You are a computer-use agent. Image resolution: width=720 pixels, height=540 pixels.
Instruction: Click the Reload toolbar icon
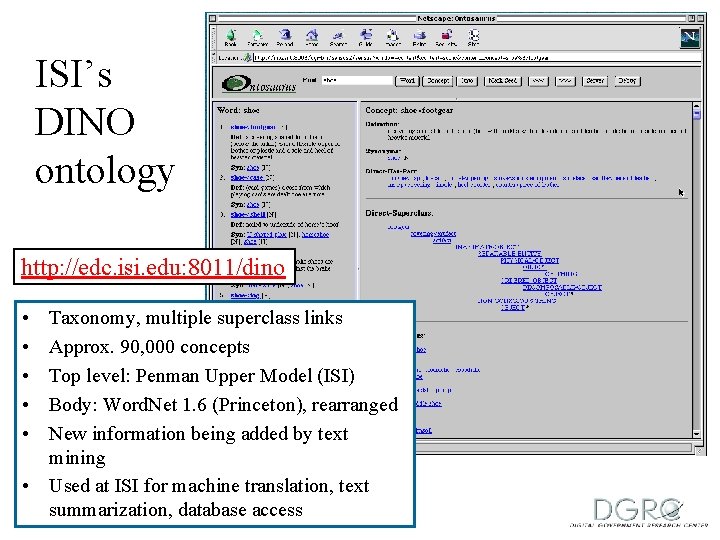click(285, 37)
